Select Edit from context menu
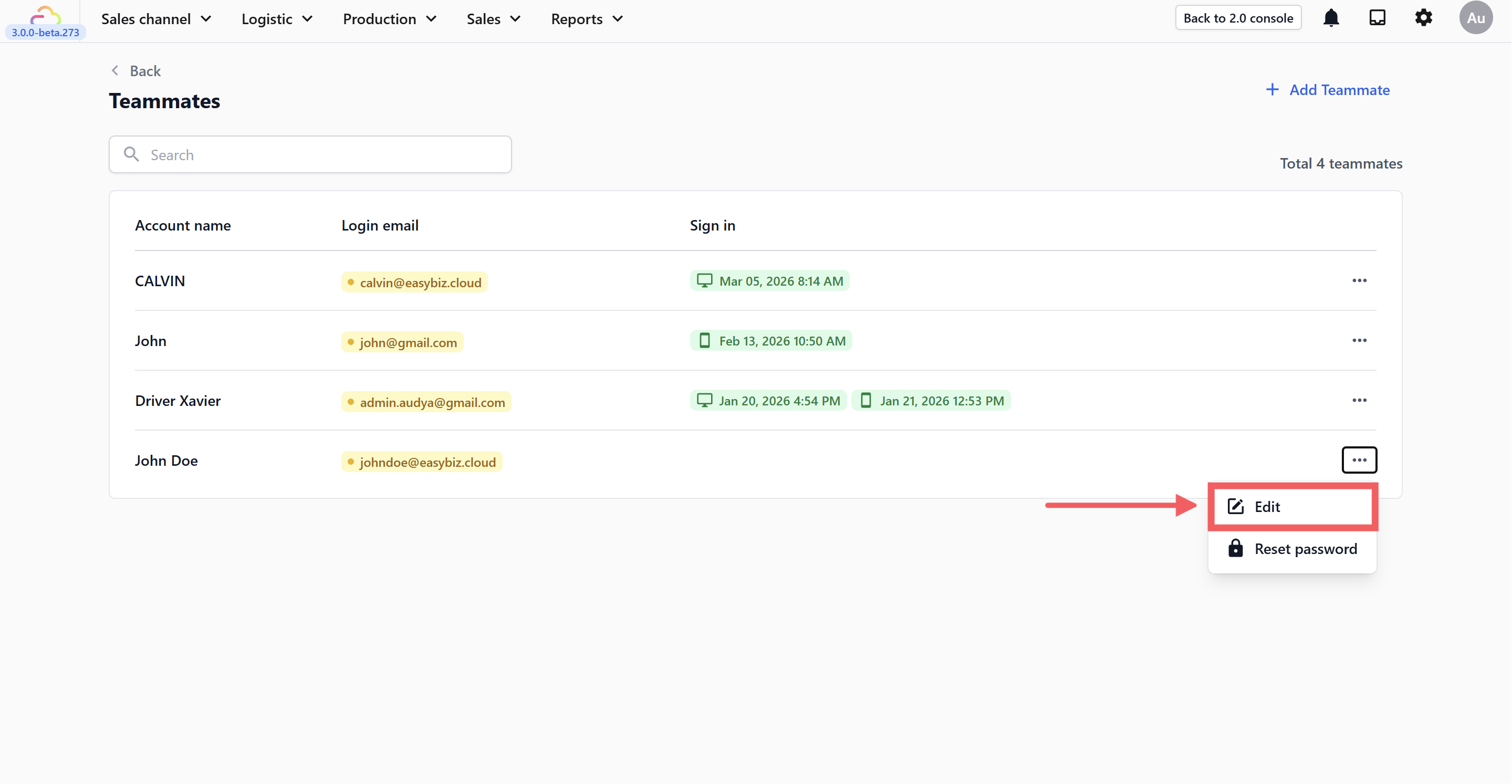 pyautogui.click(x=1291, y=506)
